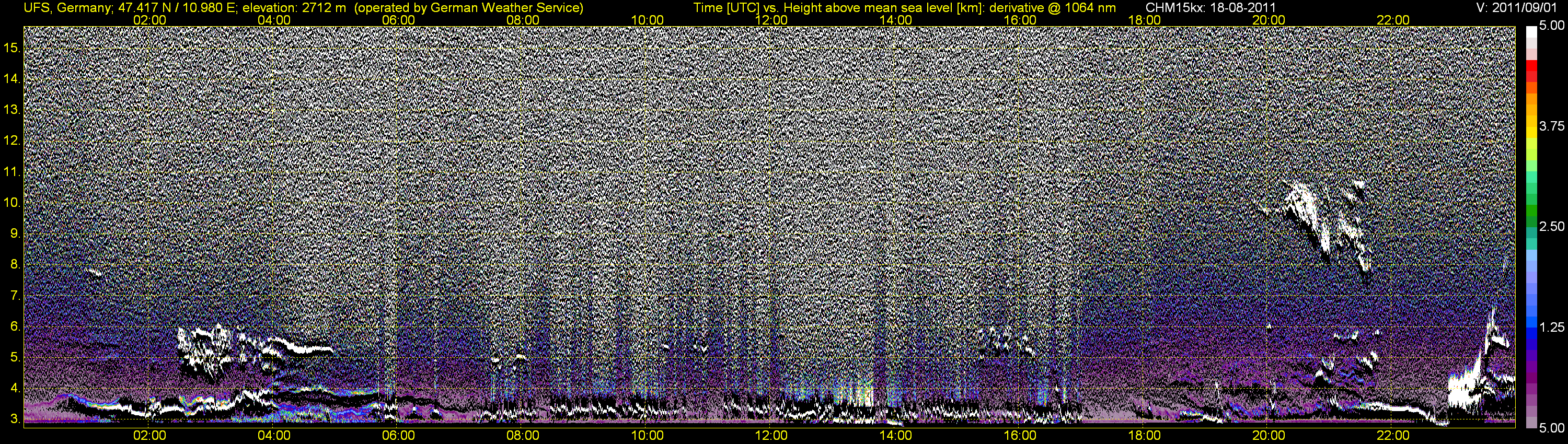Click '(operated by German Weather Service)' text
The width and height of the screenshot is (1568, 444).
pyautogui.click(x=469, y=8)
